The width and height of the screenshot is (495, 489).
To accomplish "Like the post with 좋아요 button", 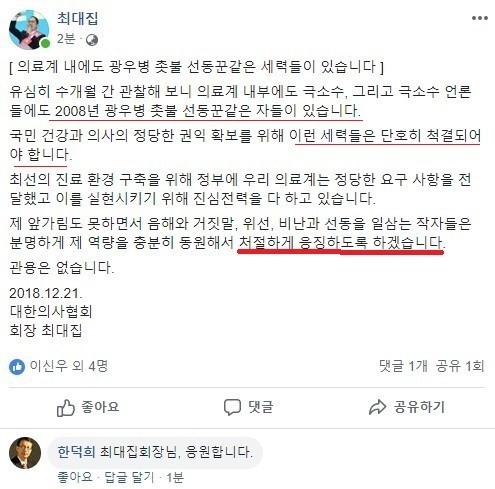I will coord(88,408).
